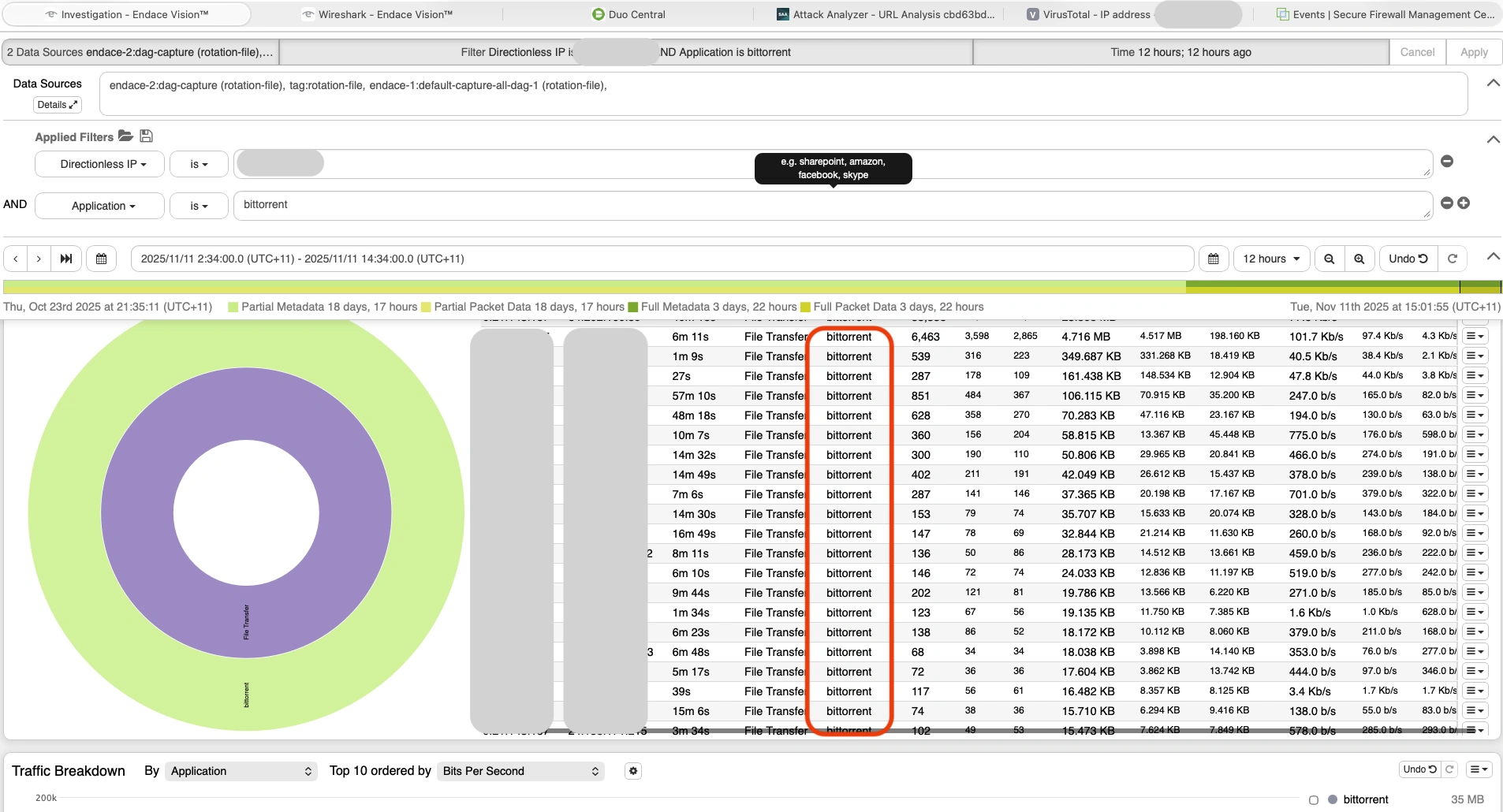This screenshot has height=812, width=1503.
Task: Zoom in the time range
Action: tap(1359, 259)
